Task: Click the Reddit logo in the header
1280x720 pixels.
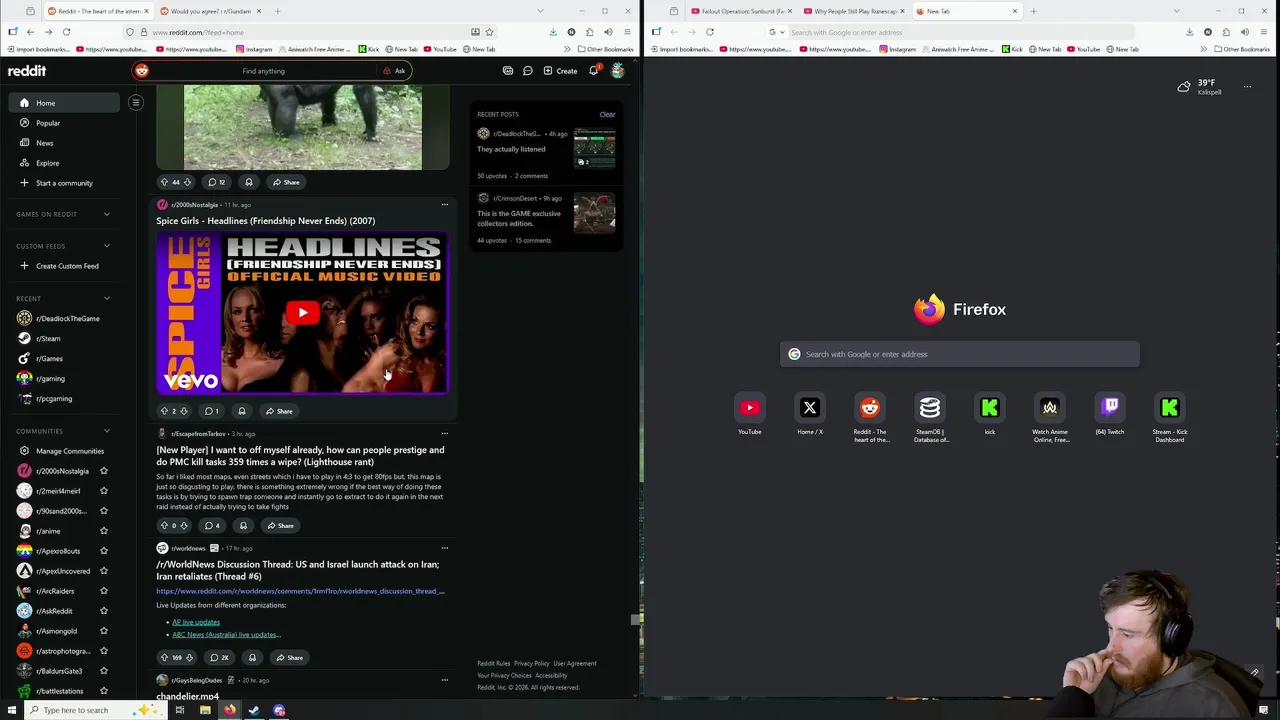Action: [27, 71]
